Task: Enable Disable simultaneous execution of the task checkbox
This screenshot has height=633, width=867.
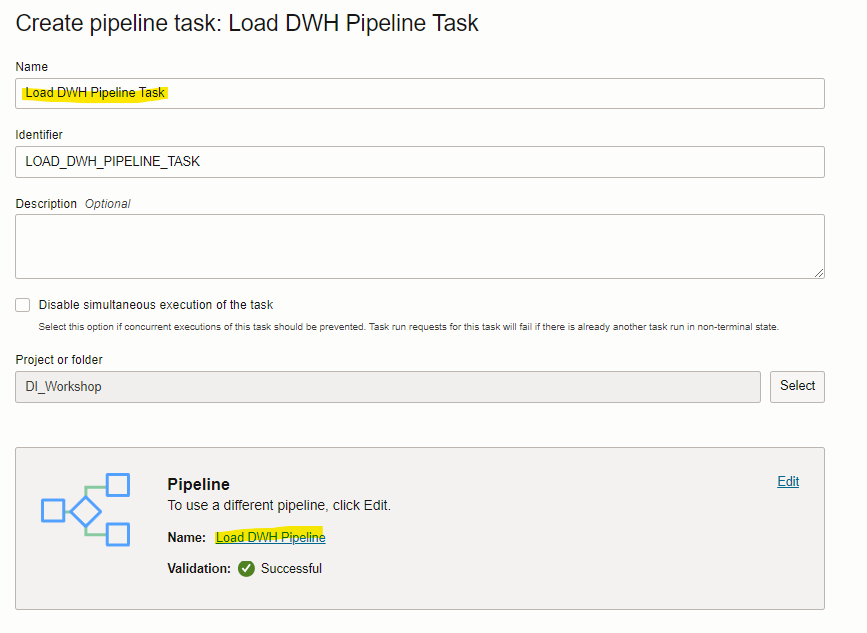Action: (23, 305)
